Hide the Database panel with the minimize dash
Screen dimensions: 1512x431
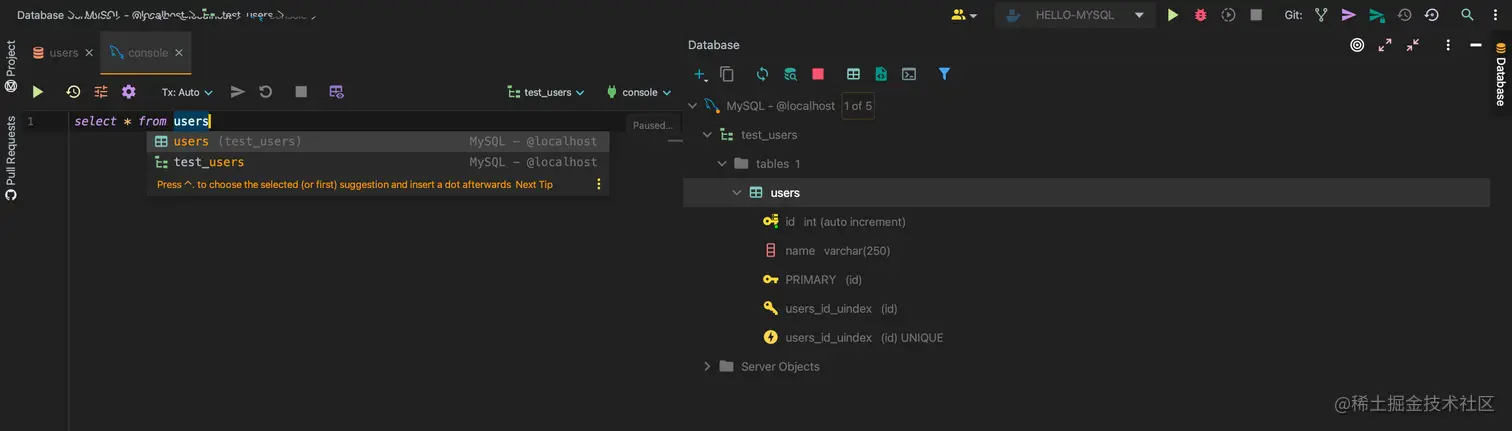(1476, 45)
